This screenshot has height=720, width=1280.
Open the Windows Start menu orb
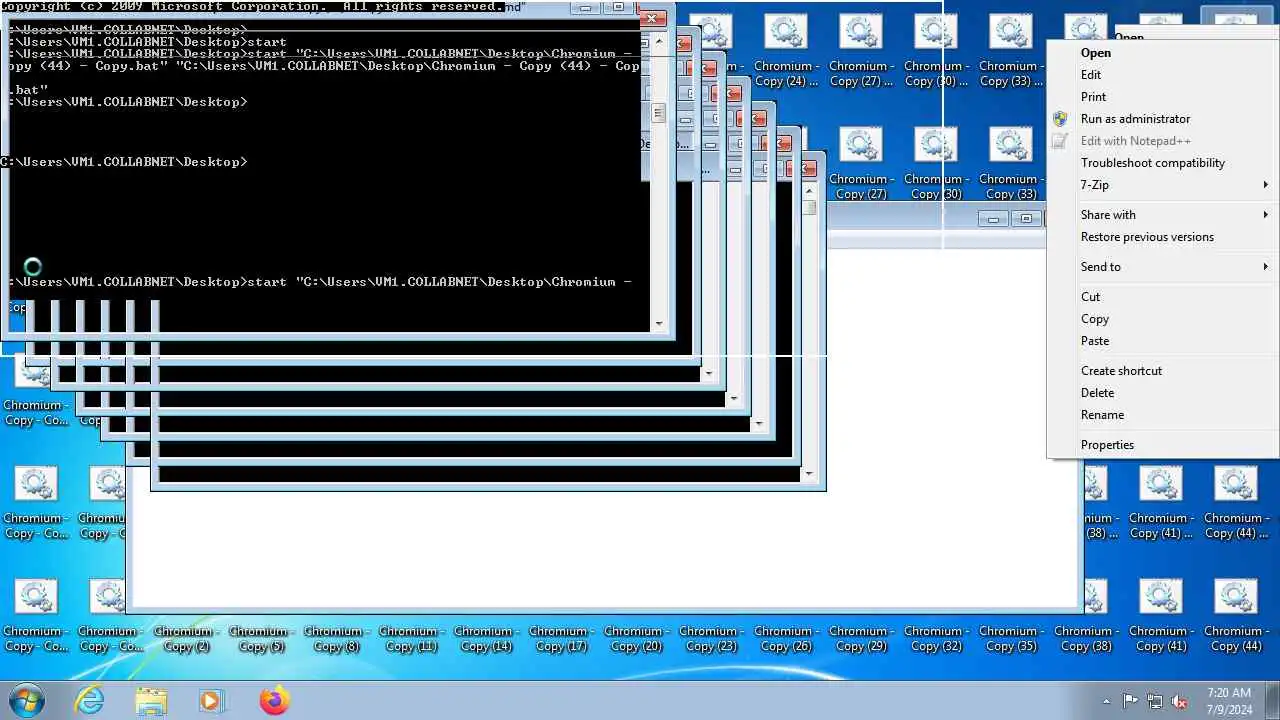27,700
